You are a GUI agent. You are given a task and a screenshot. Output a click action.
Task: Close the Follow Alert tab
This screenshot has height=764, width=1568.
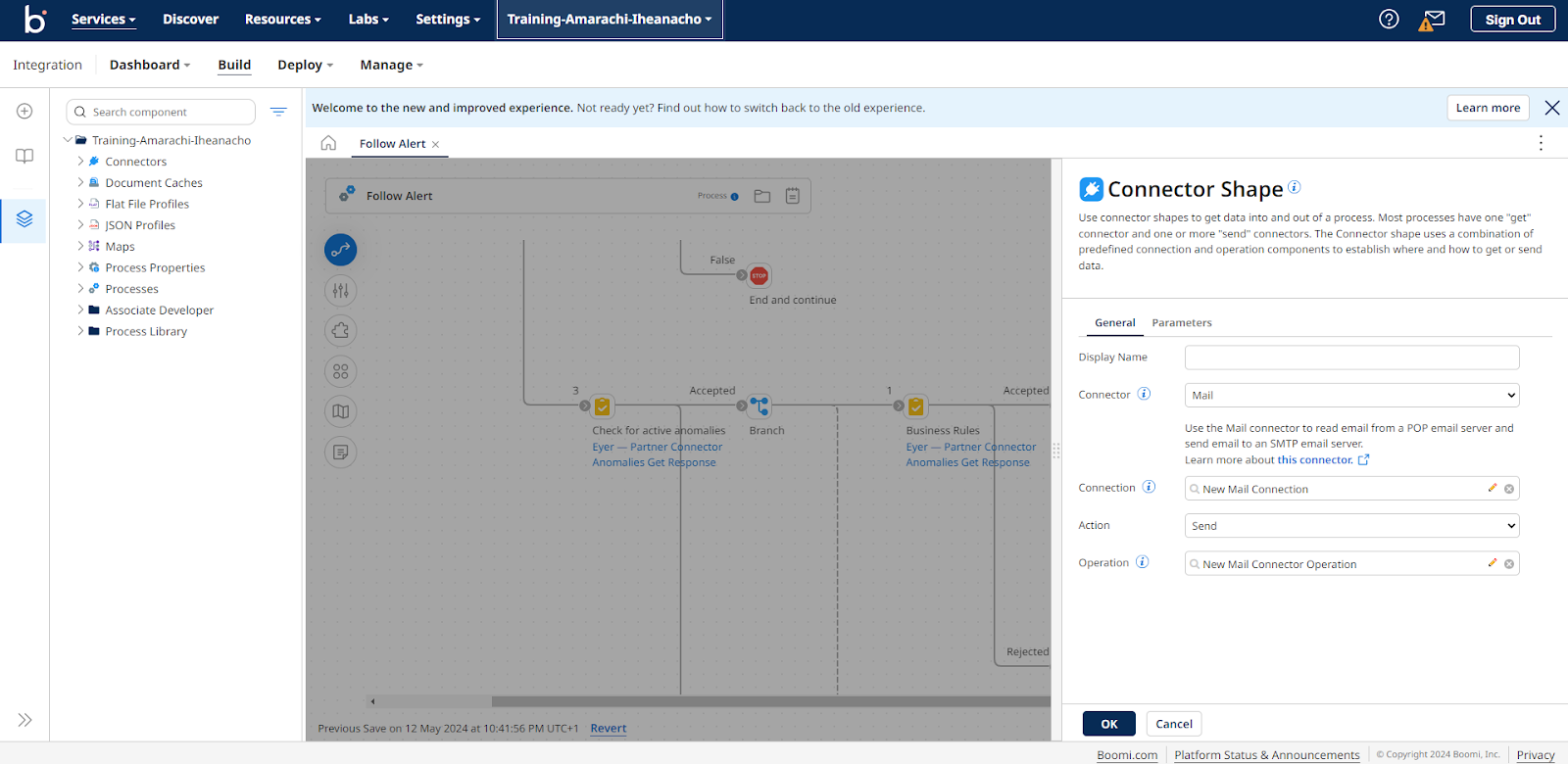tap(436, 144)
